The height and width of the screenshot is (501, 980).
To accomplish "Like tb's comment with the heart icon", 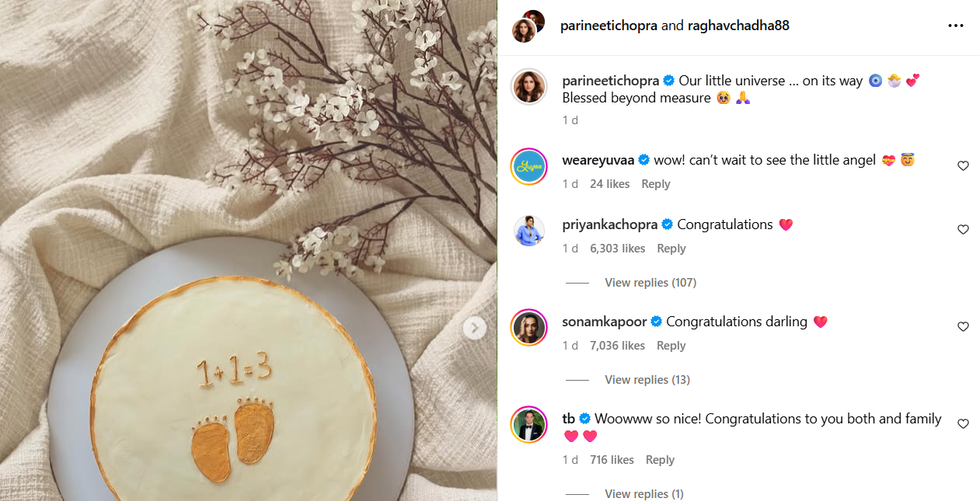I will pos(963,424).
